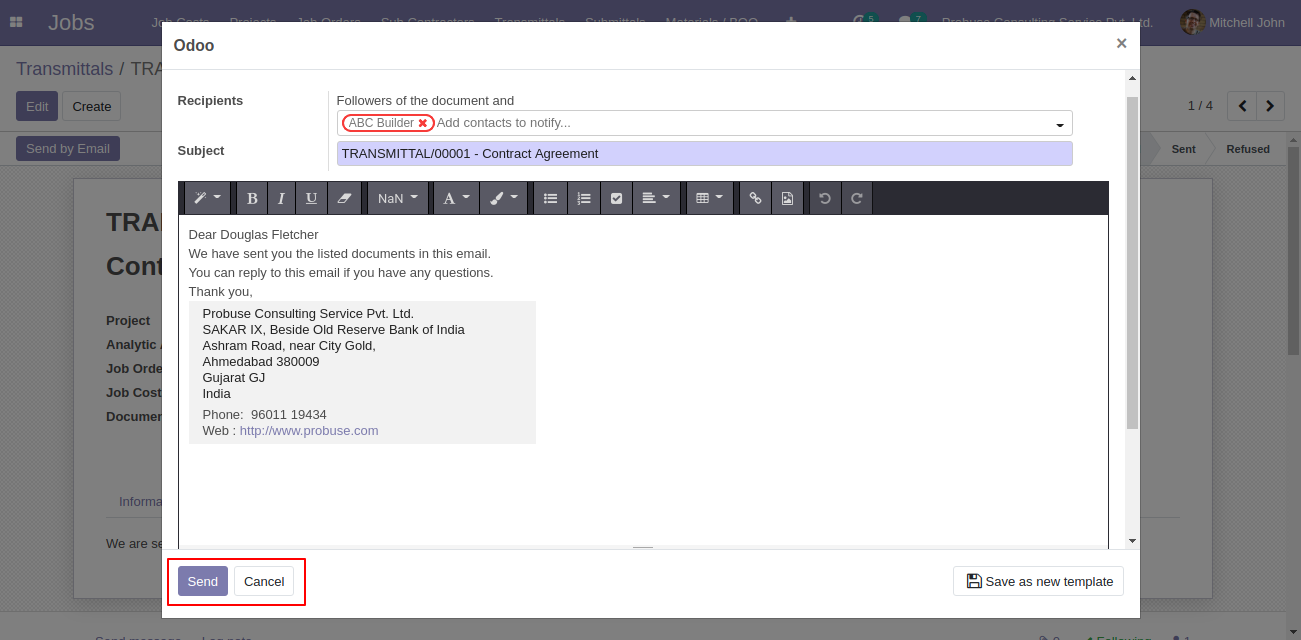Click the Subject input field
The width and height of the screenshot is (1301, 640).
tap(705, 153)
